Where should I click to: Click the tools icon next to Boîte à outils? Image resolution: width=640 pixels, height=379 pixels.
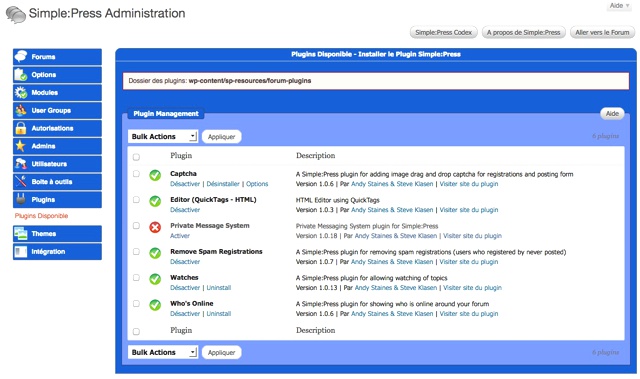20,182
